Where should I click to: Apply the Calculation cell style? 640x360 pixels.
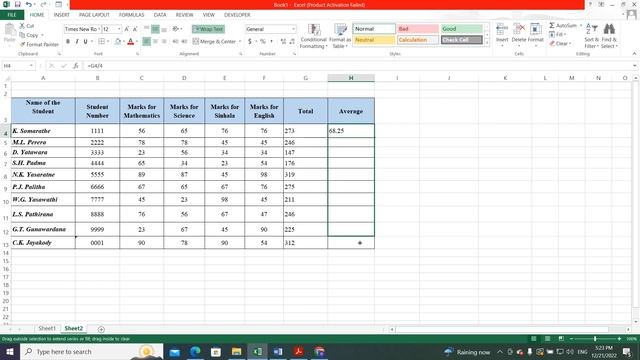point(418,40)
